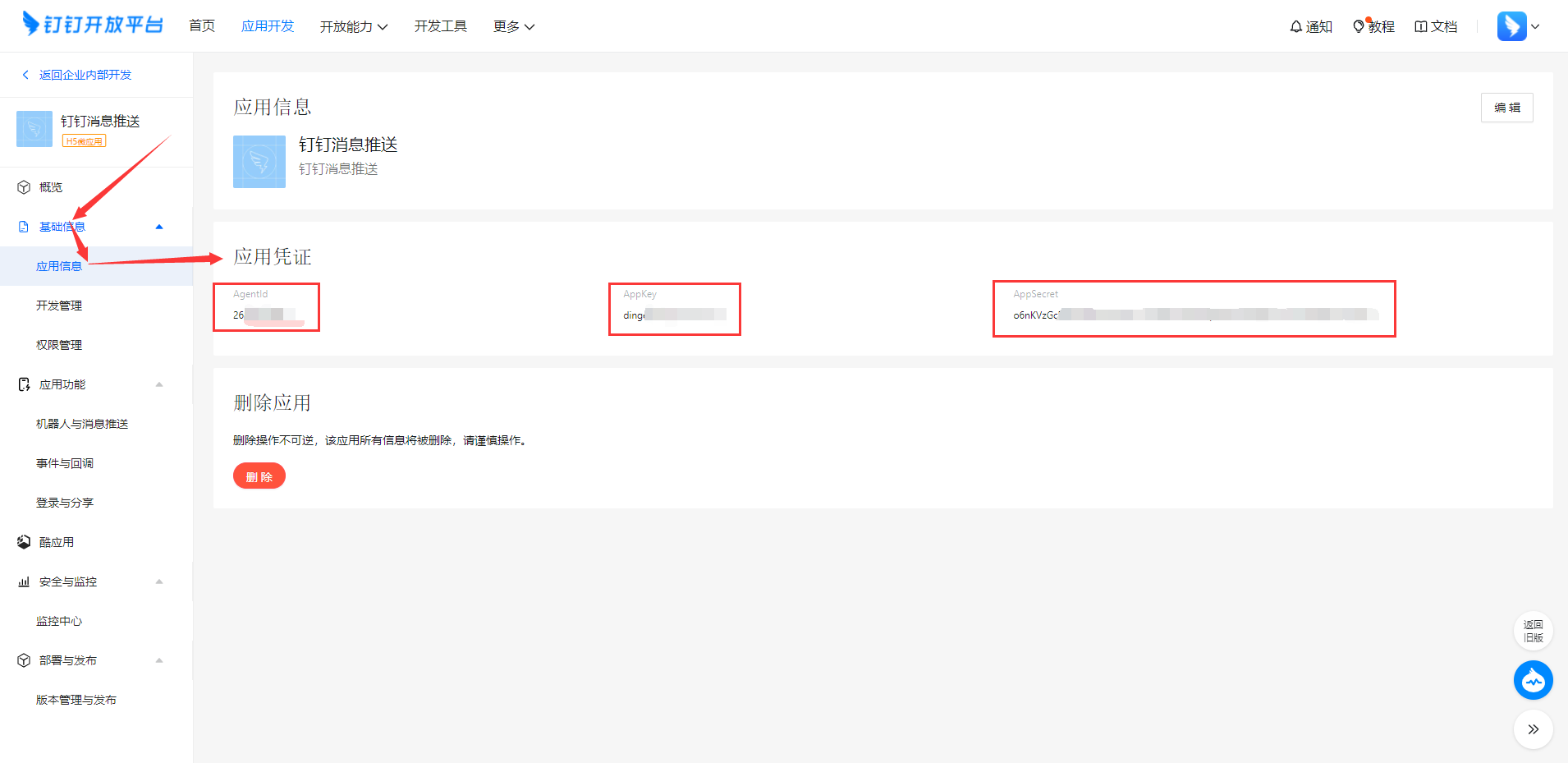Open the 教程 tutorial icon link
This screenshot has height=763, width=1568.
[1373, 26]
